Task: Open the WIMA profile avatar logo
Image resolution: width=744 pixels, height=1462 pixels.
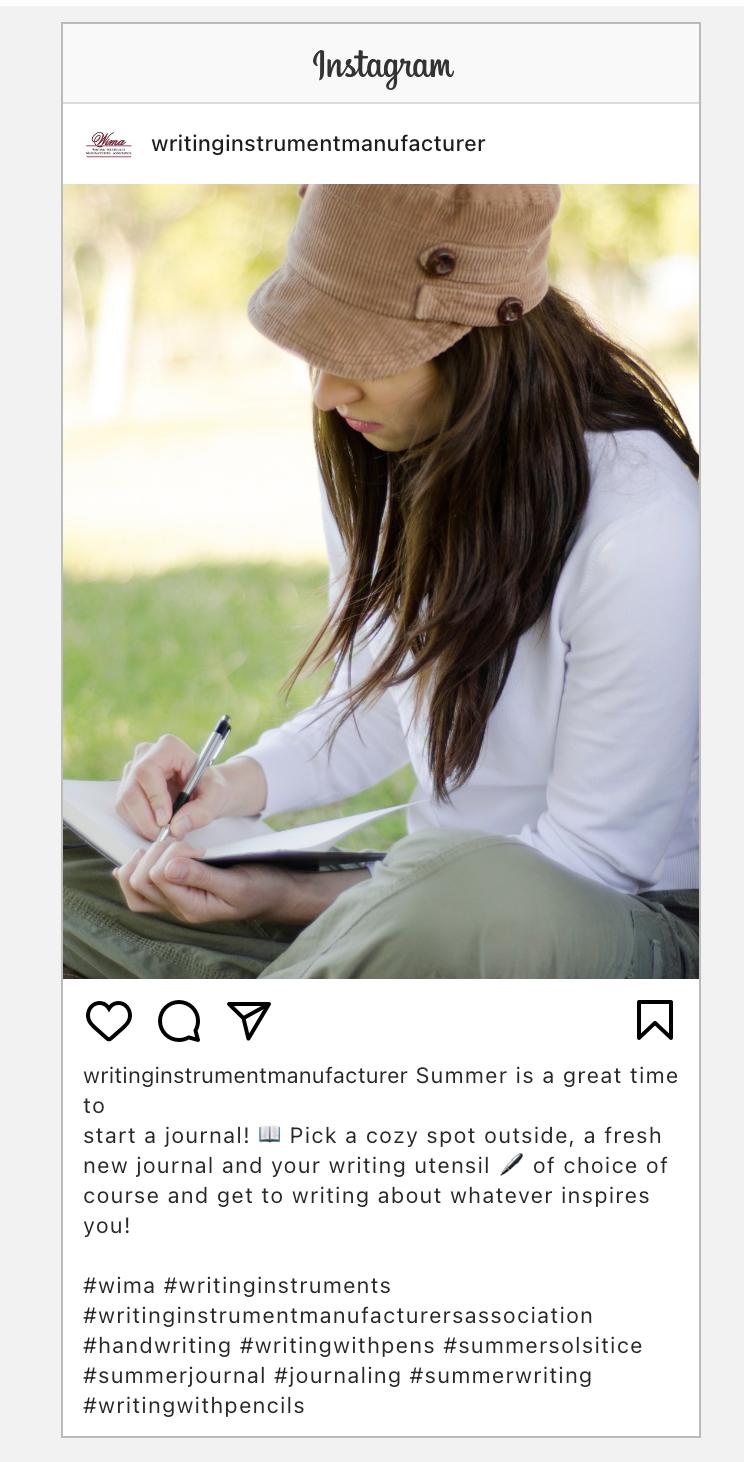Action: point(109,144)
